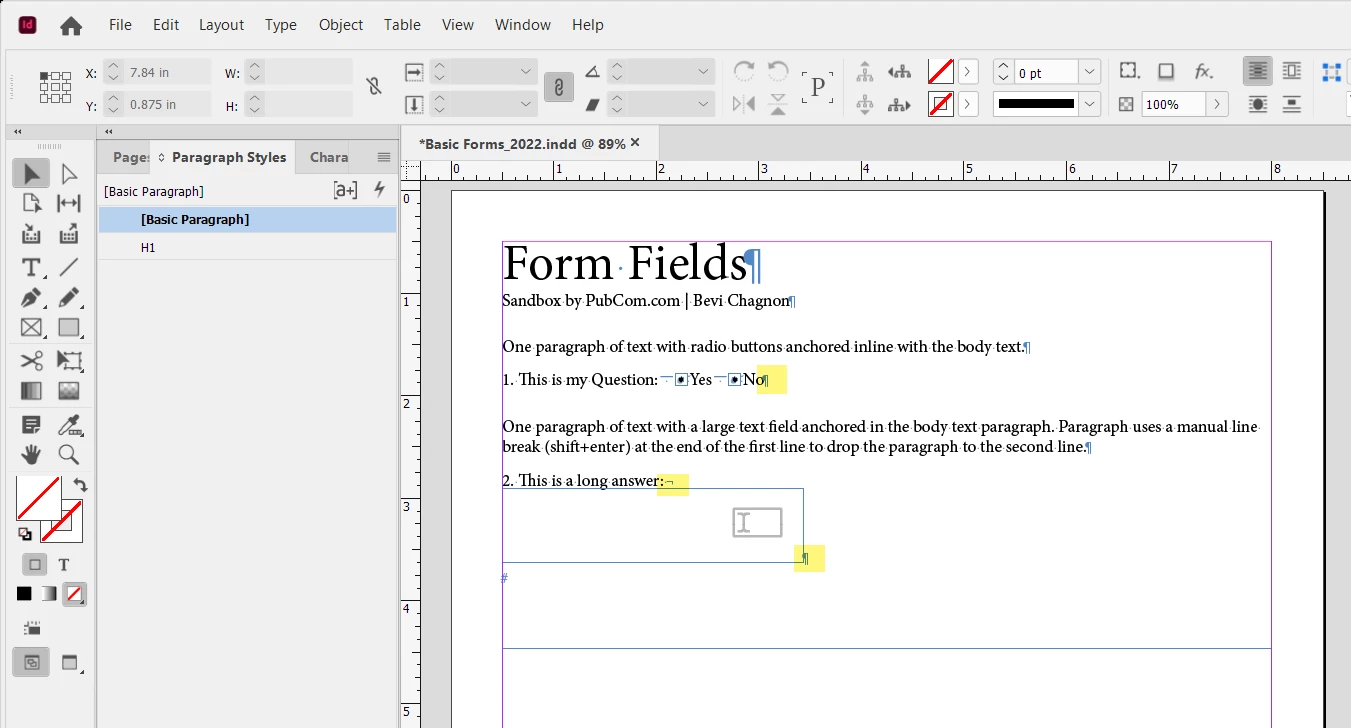The image size is (1351, 728).
Task: Select the Content Collector tool
Action: click(x=31, y=235)
